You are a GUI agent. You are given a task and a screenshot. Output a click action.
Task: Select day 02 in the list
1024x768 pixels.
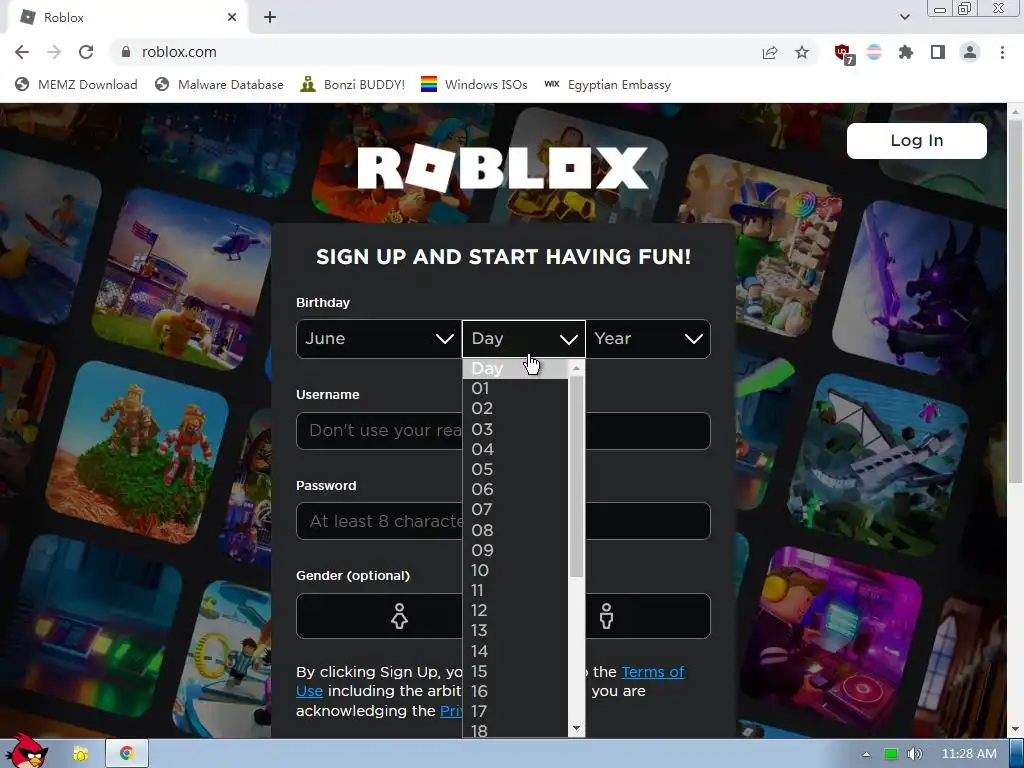pos(515,409)
